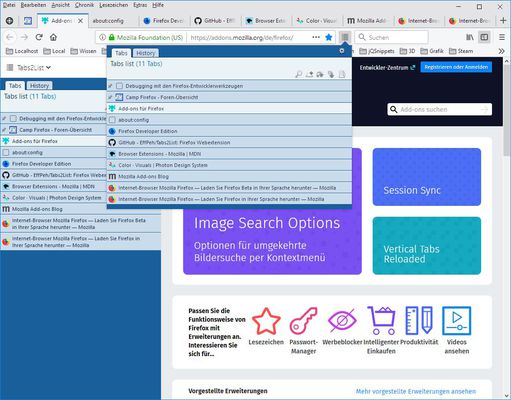
Task: Switch to GitHub browser tab
Action: pos(215,21)
